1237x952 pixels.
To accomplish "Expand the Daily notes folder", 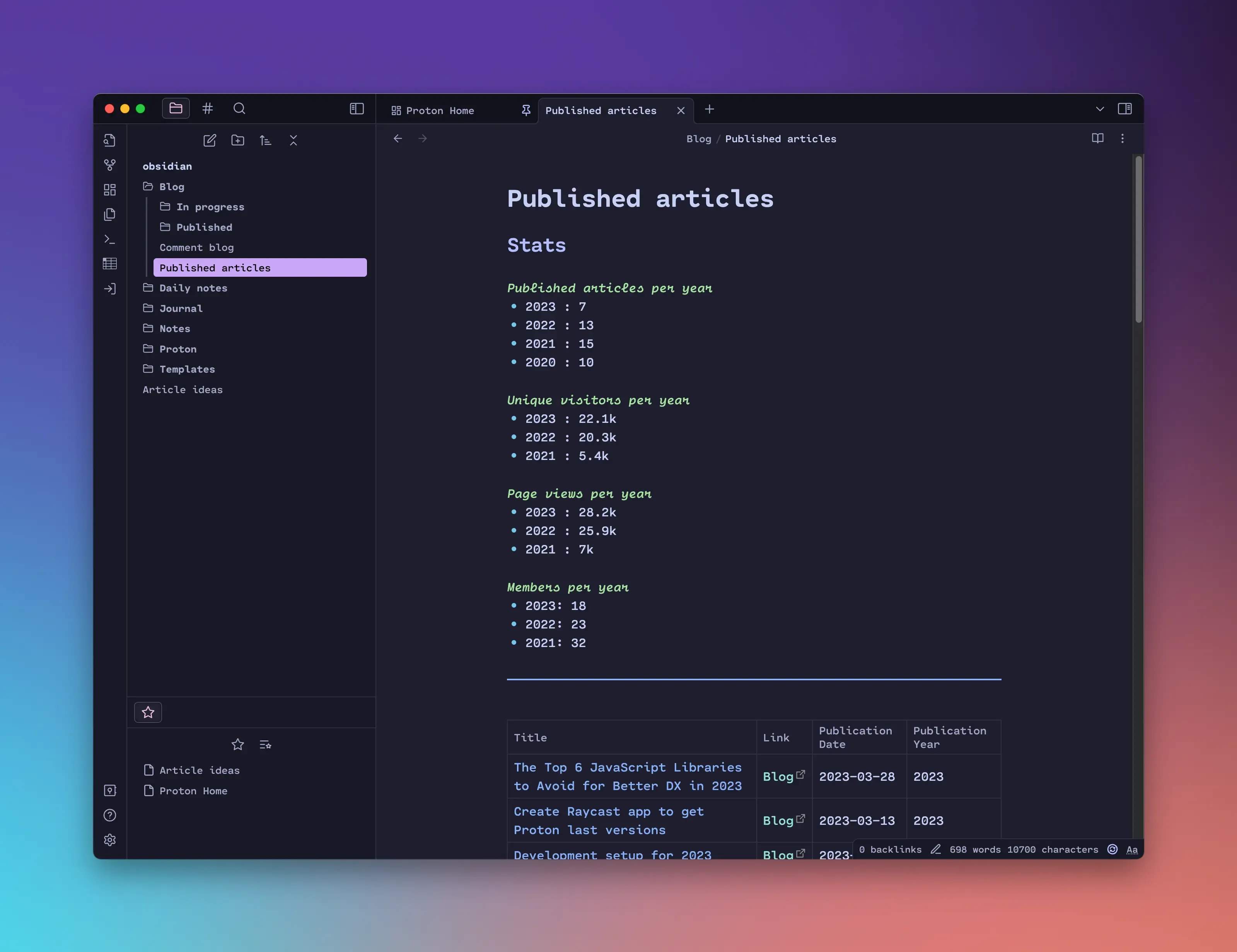I will [193, 288].
